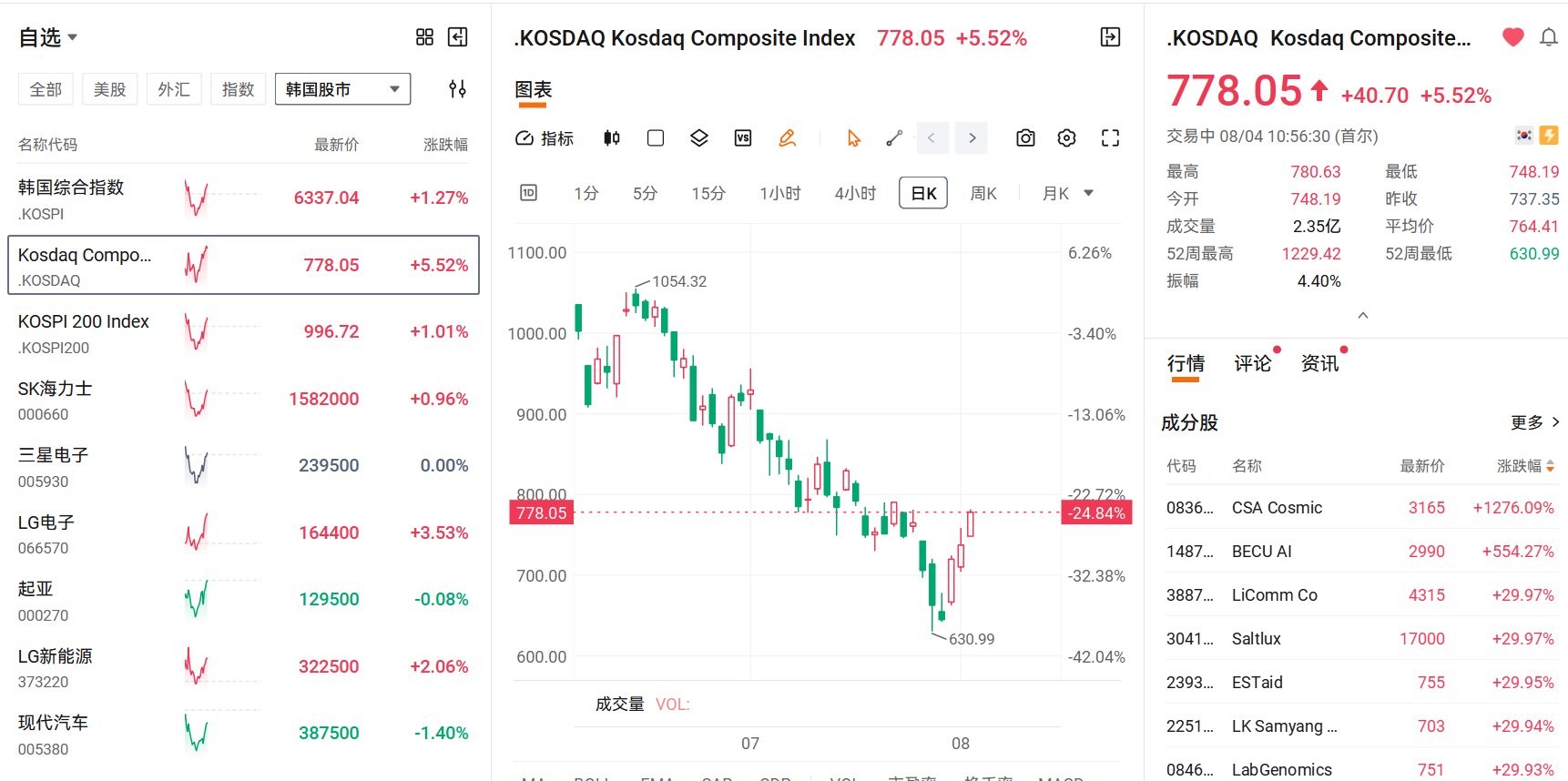The height and width of the screenshot is (781, 1568).
Task: Select the drawing pencil tool
Action: click(x=788, y=138)
